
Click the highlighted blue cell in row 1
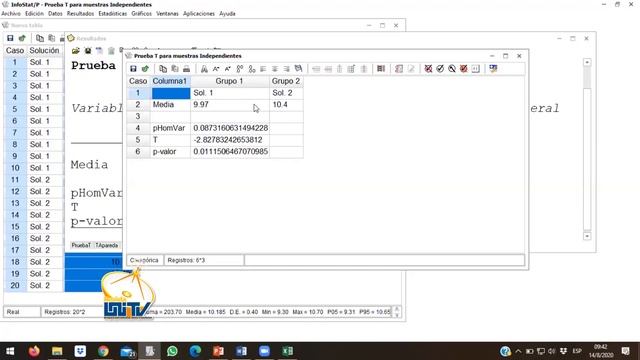click(x=171, y=93)
